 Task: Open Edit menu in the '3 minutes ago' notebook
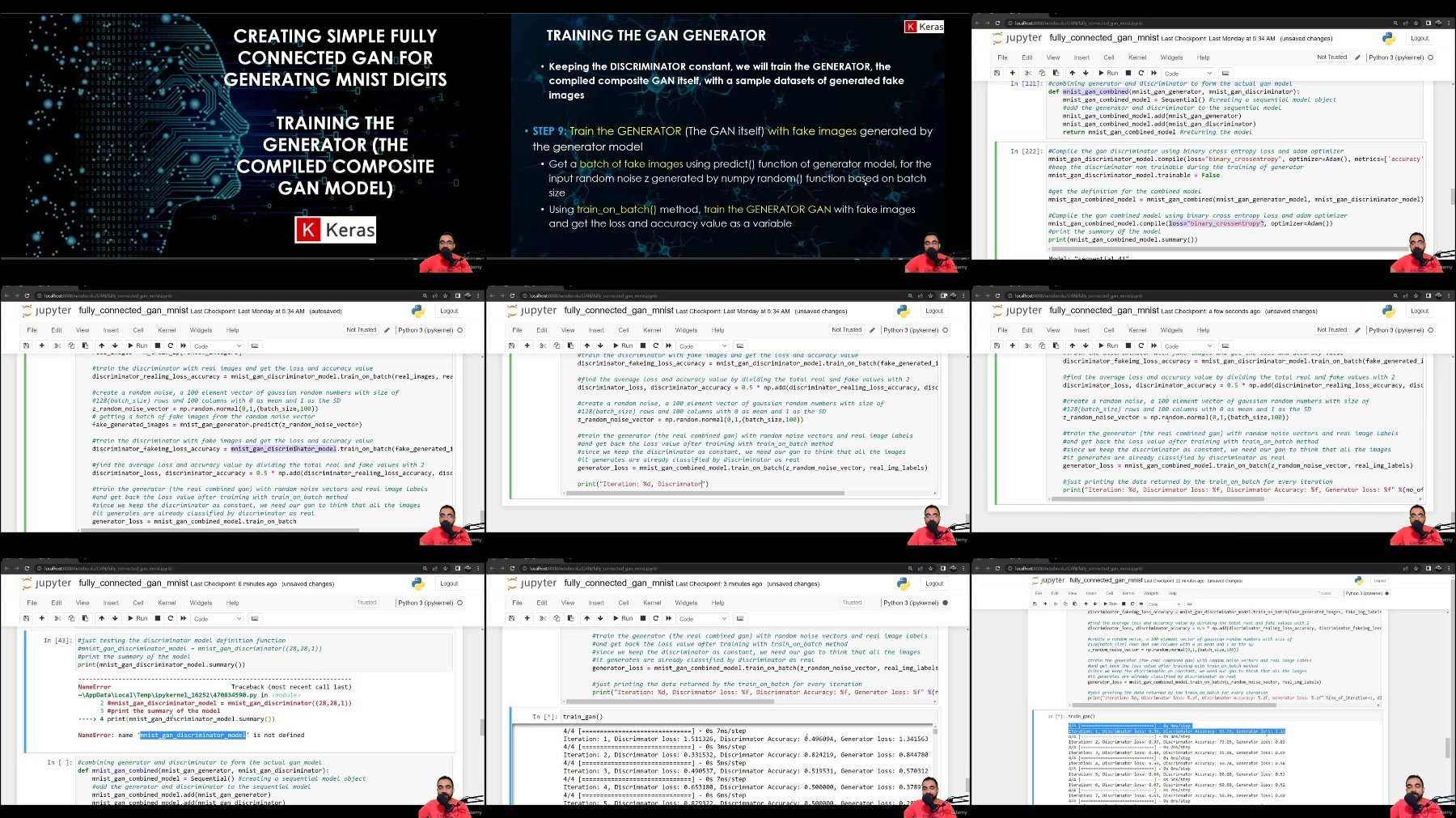pyautogui.click(x=542, y=603)
